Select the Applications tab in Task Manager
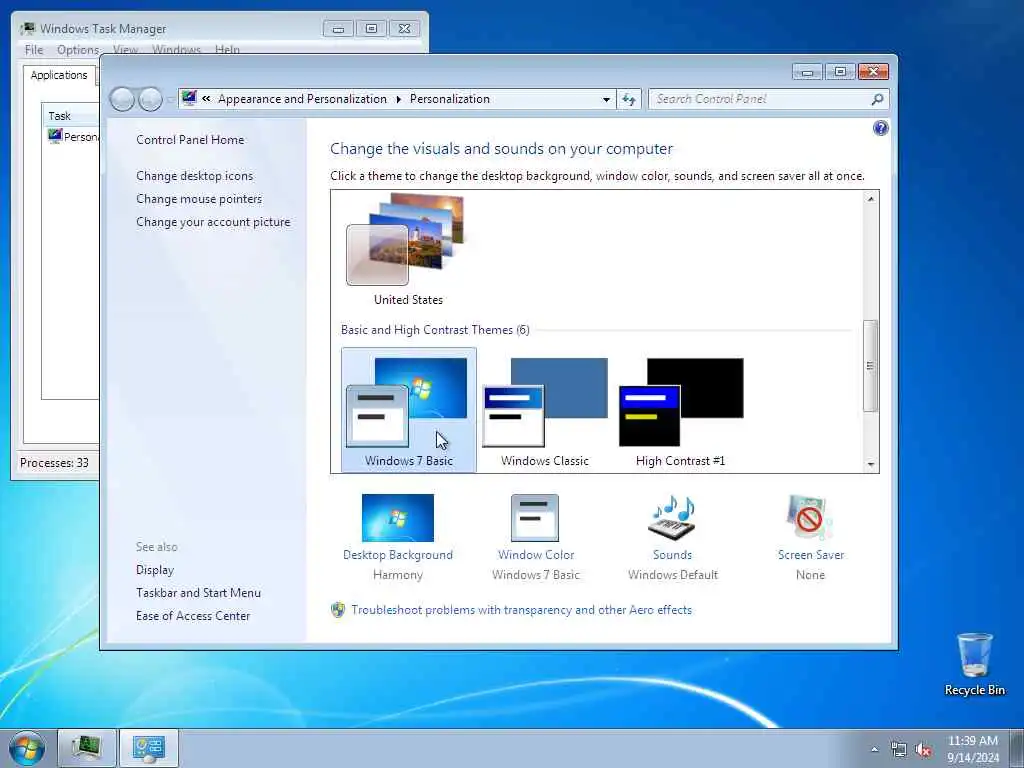Viewport: 1024px width, 768px height. (x=59, y=75)
